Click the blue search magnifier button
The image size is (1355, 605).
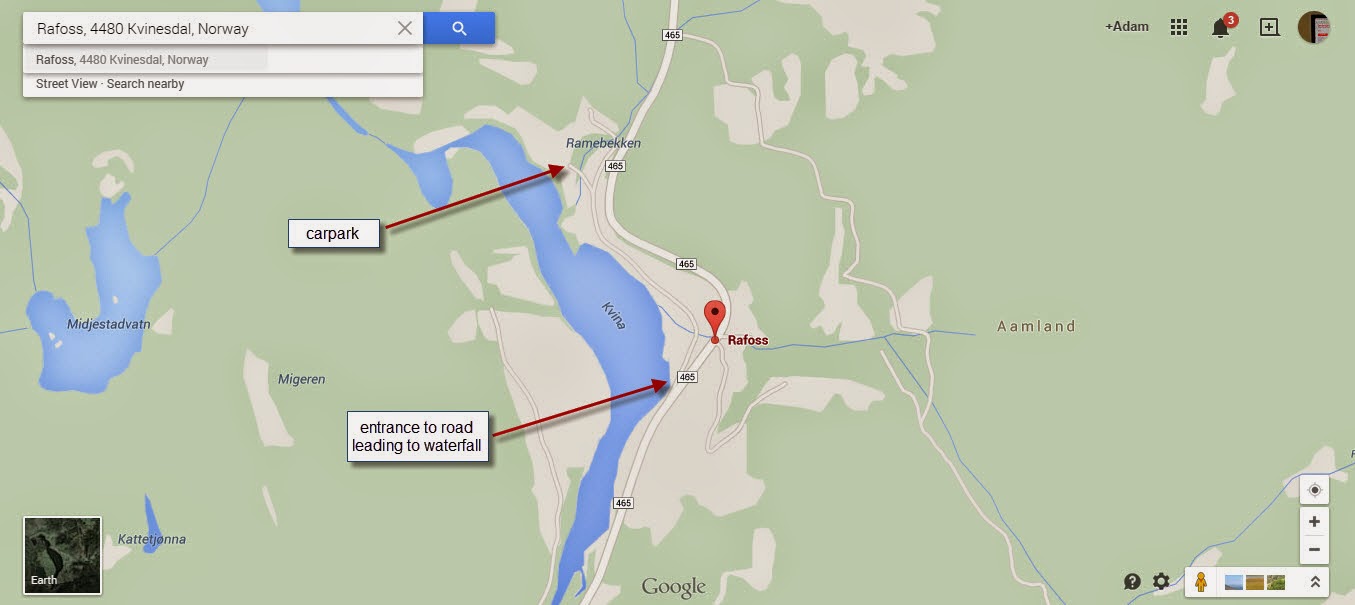point(459,28)
